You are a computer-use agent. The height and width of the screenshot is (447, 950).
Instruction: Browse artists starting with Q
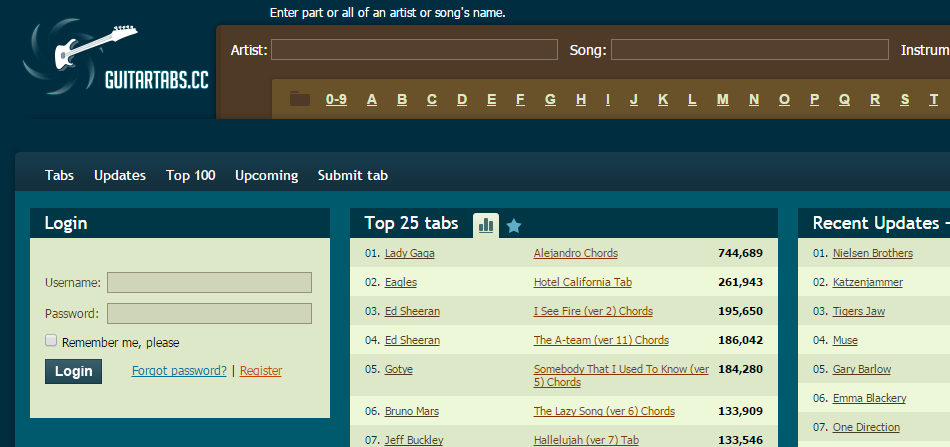click(x=845, y=99)
